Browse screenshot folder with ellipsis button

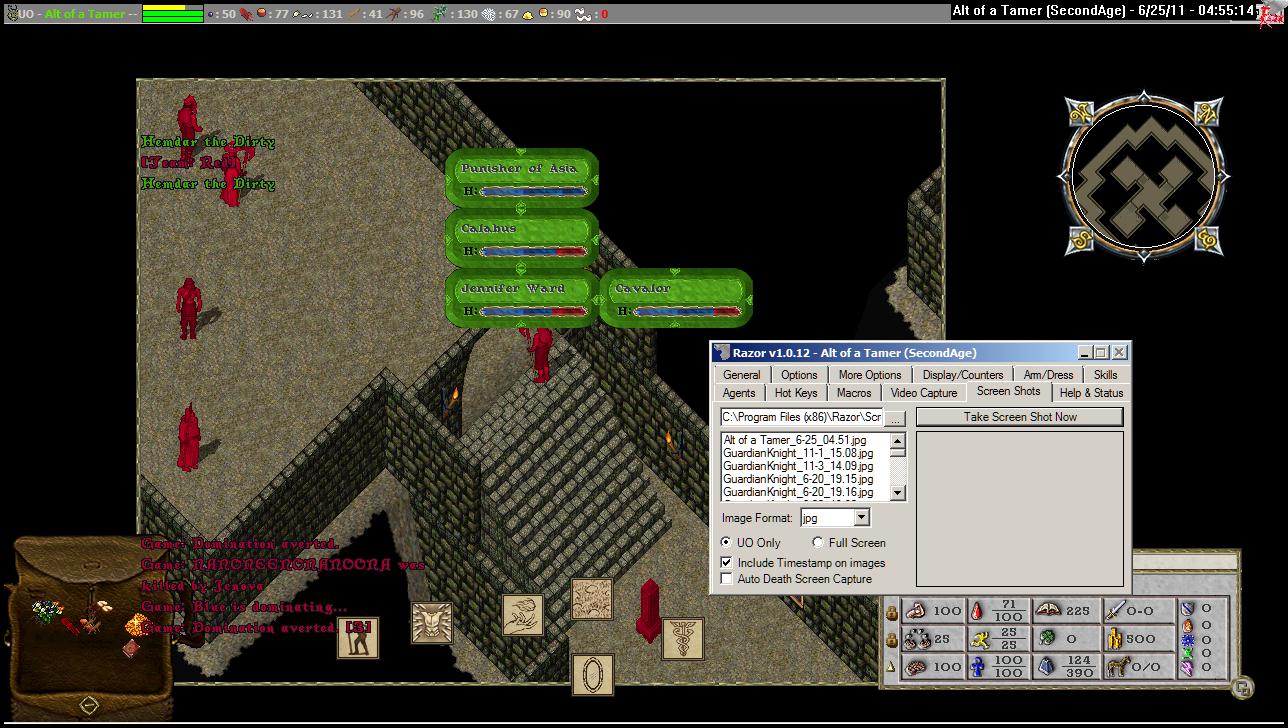coord(895,417)
